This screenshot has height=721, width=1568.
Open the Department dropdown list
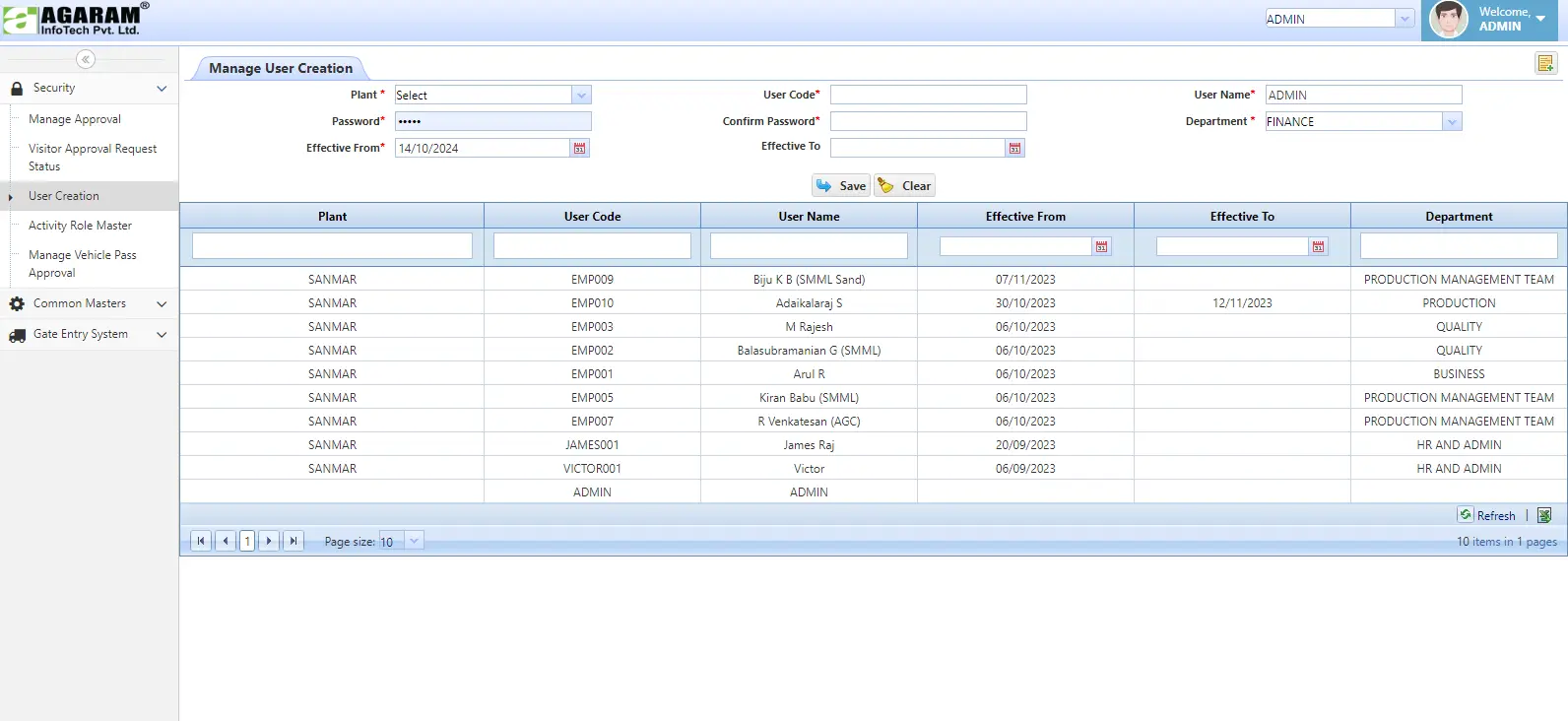coord(1452,122)
